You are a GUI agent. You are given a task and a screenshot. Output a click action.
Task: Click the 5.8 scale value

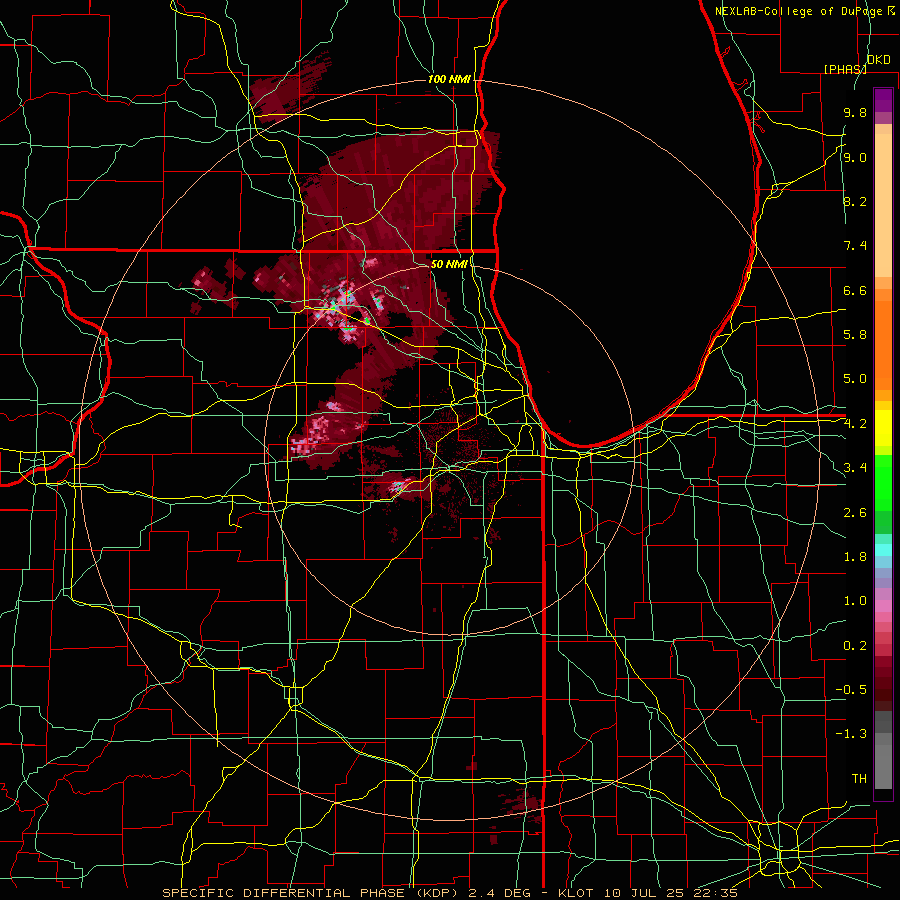click(x=855, y=335)
